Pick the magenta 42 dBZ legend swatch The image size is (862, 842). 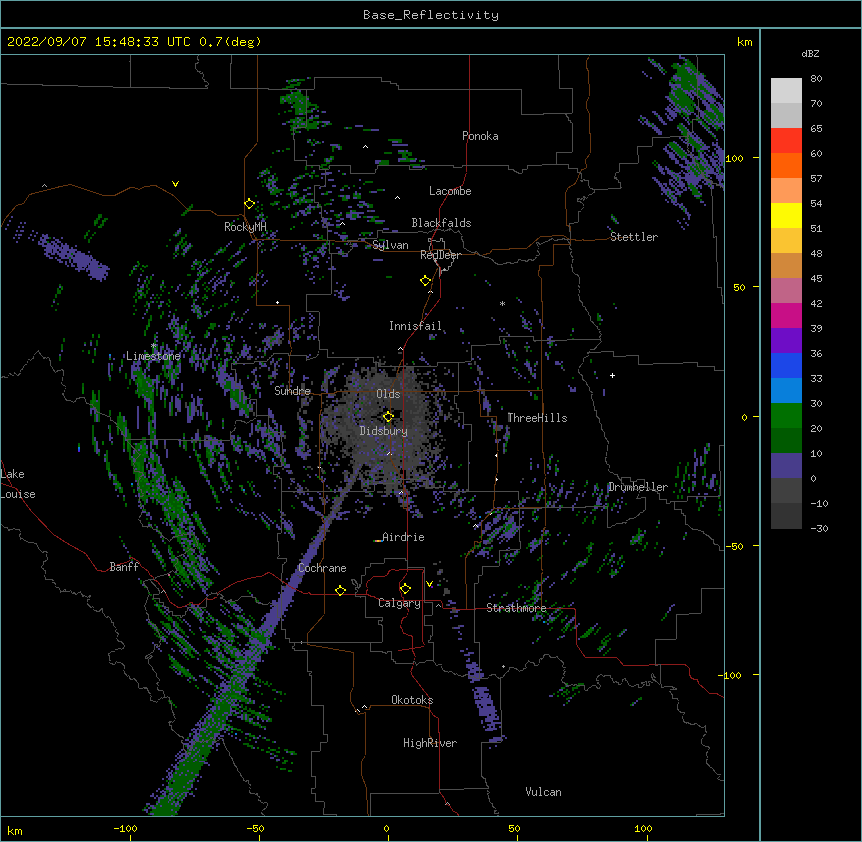pyautogui.click(x=786, y=315)
